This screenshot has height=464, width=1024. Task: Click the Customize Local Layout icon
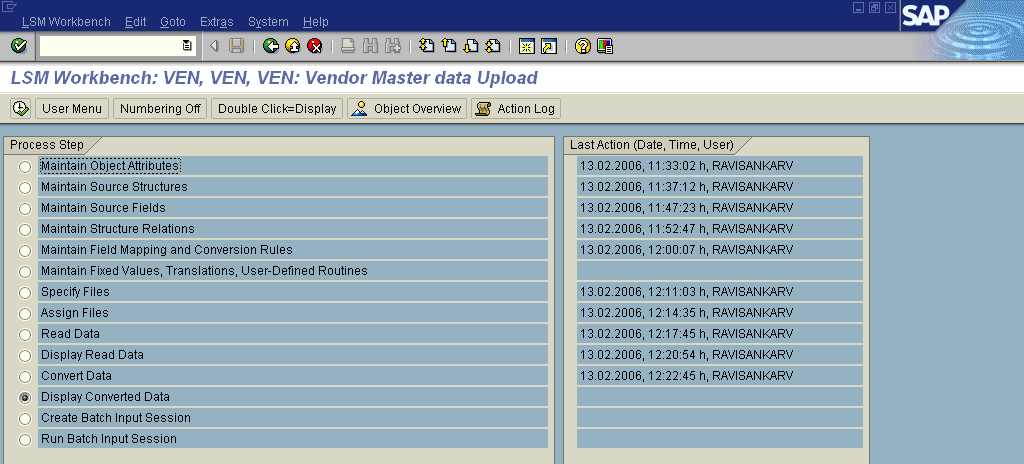(x=605, y=46)
